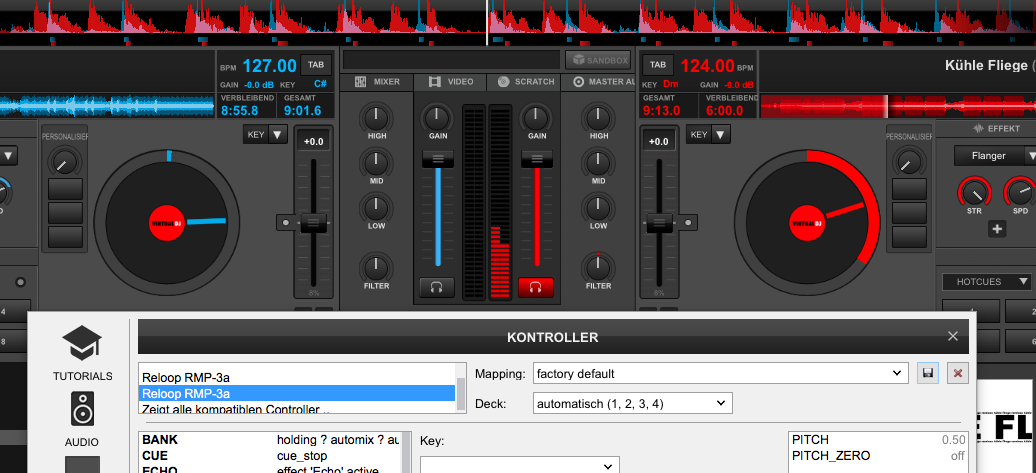The width and height of the screenshot is (1036, 473).
Task: Open the right deck KEY dropdown
Action: point(708,135)
